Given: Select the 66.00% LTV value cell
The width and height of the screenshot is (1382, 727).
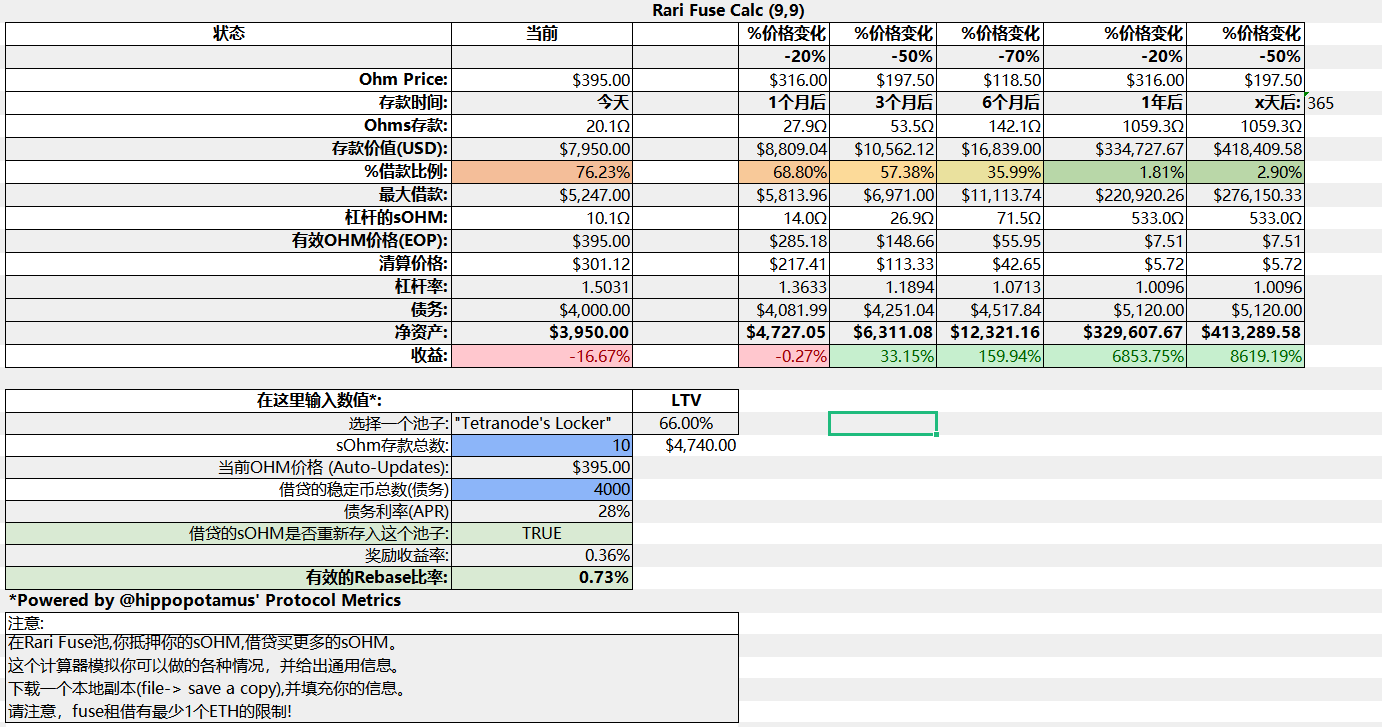Looking at the screenshot, I should 686,423.
